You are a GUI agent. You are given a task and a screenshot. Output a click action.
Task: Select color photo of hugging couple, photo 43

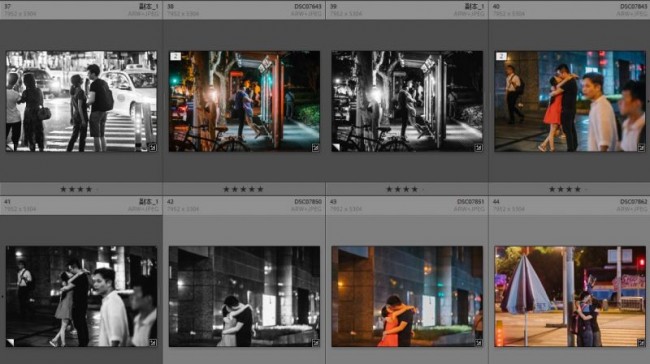point(407,296)
